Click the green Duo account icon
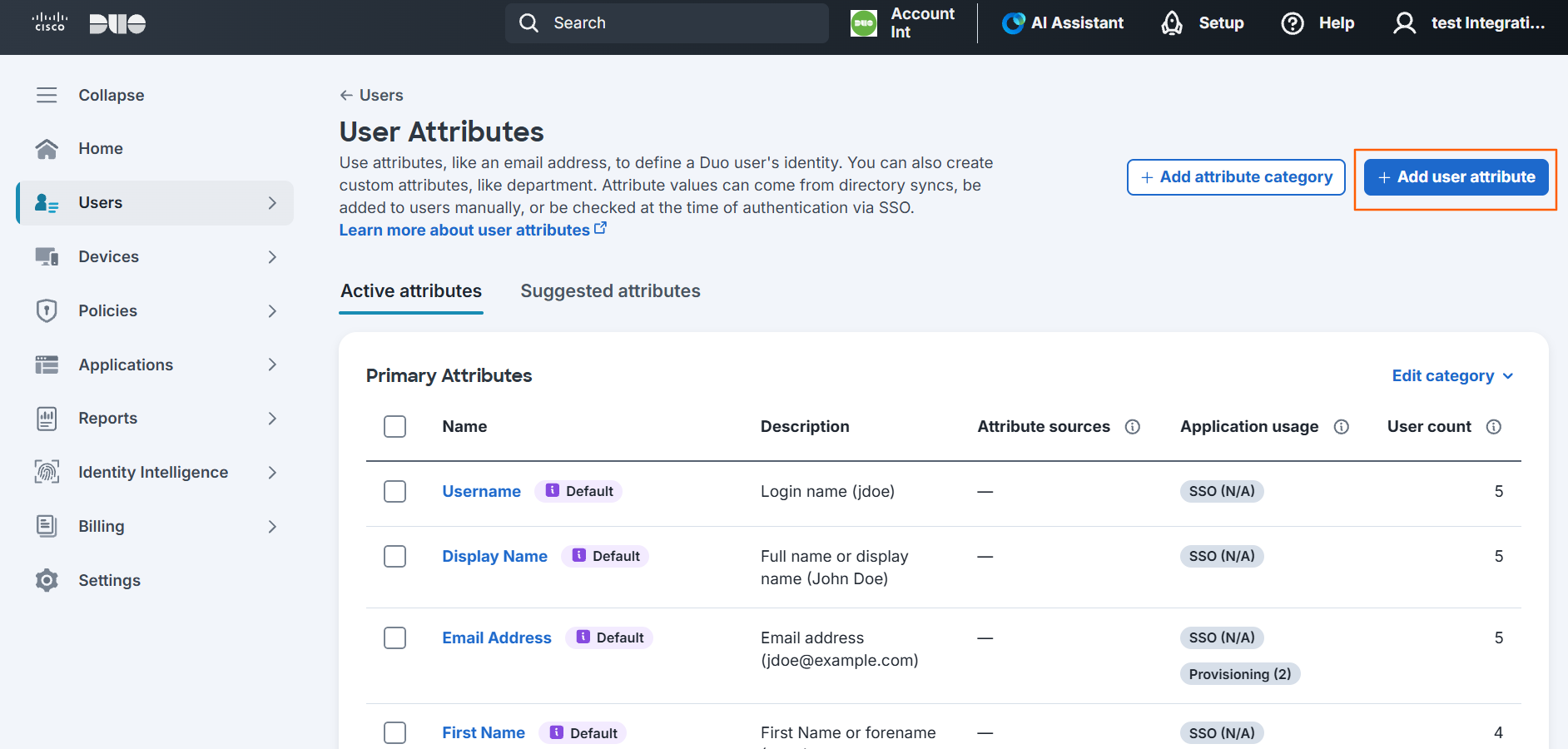 pos(864,23)
